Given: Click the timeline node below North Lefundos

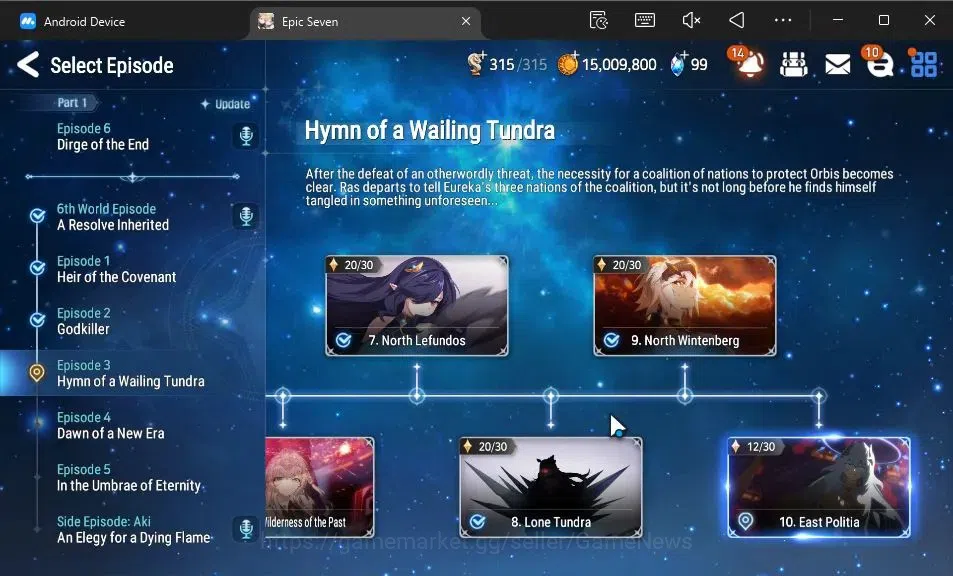Looking at the screenshot, I should (417, 396).
